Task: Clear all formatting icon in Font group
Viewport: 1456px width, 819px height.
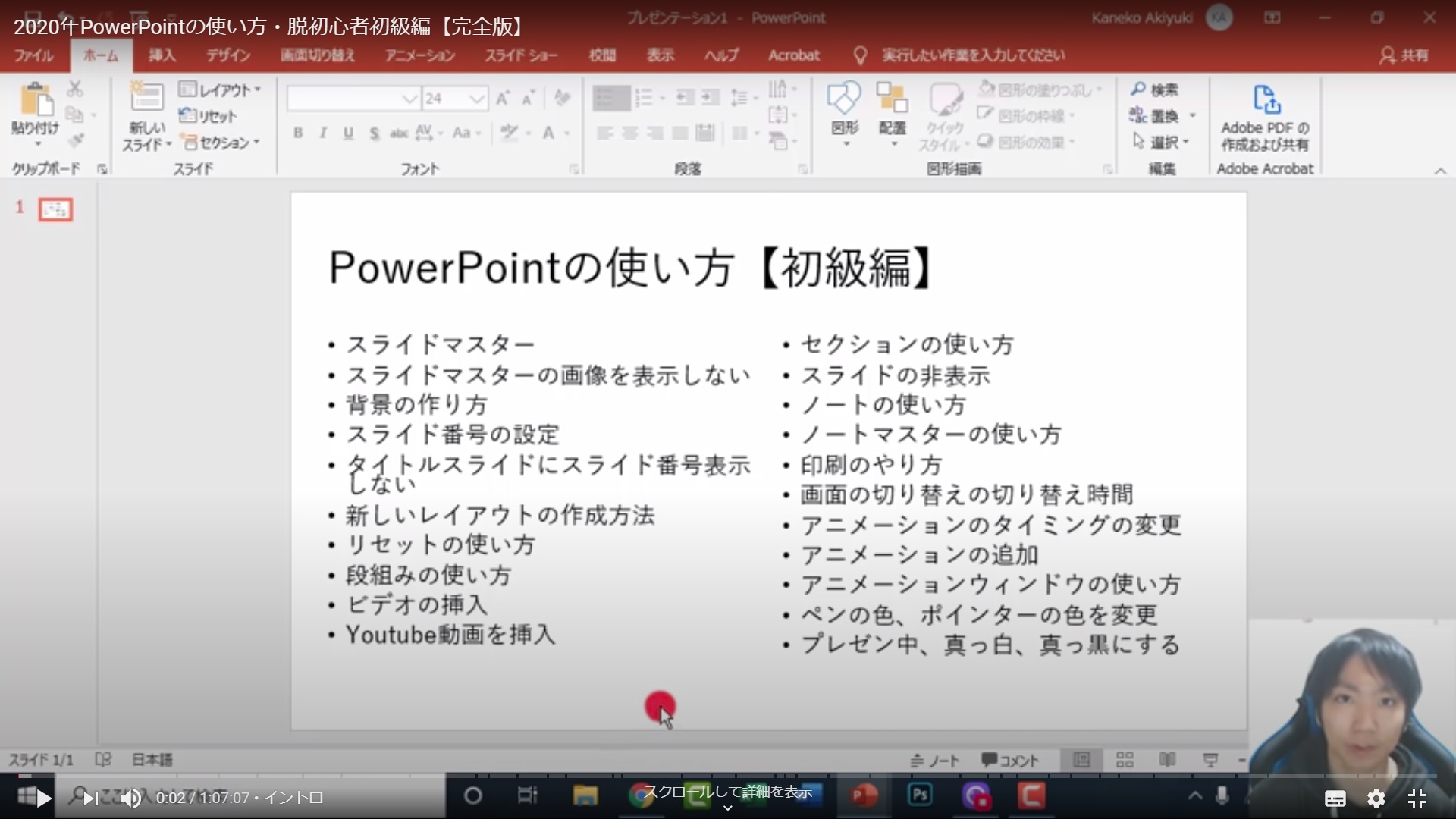Action: tap(562, 98)
